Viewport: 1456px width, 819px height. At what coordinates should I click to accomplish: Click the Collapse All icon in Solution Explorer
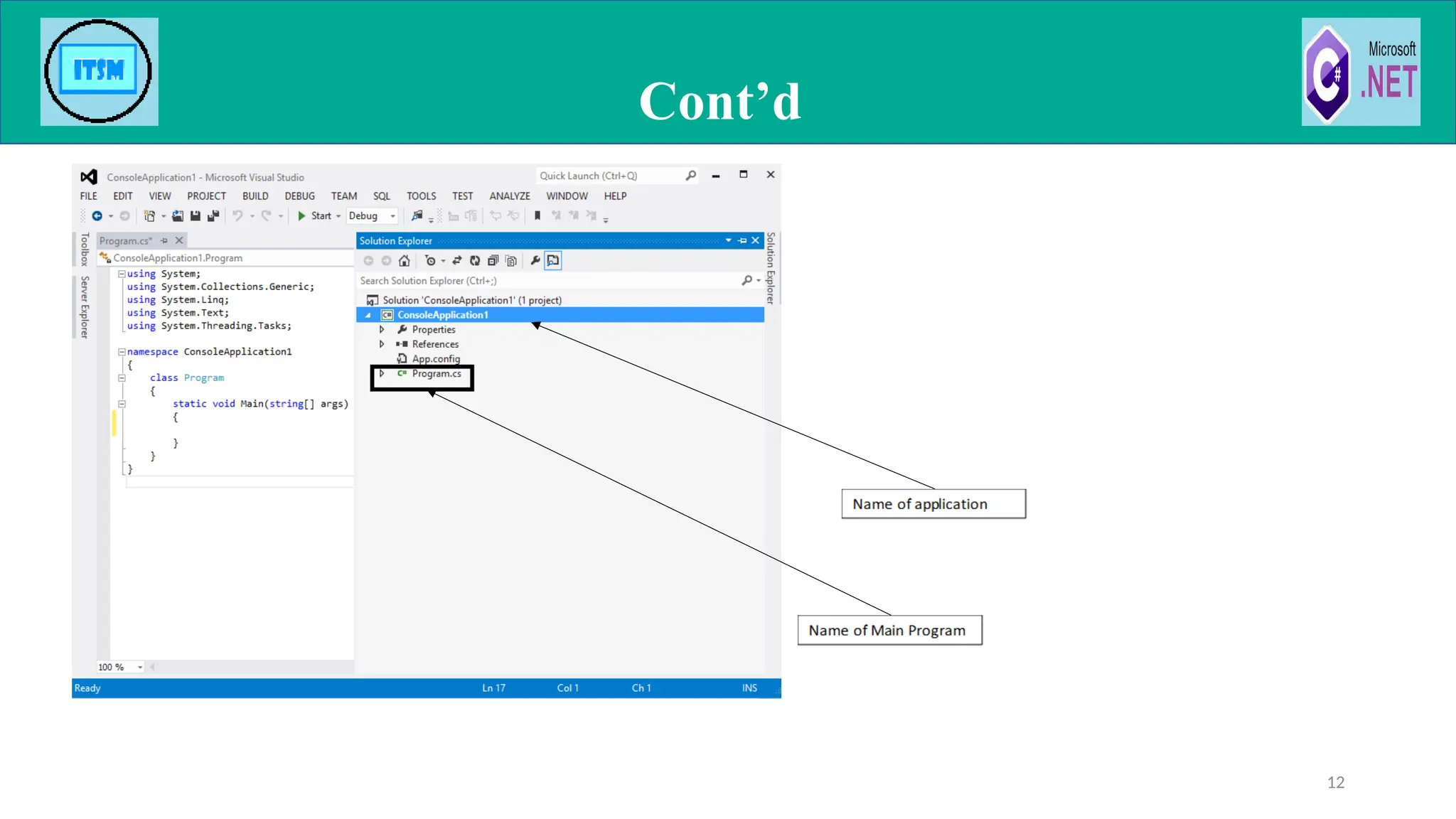[x=493, y=261]
